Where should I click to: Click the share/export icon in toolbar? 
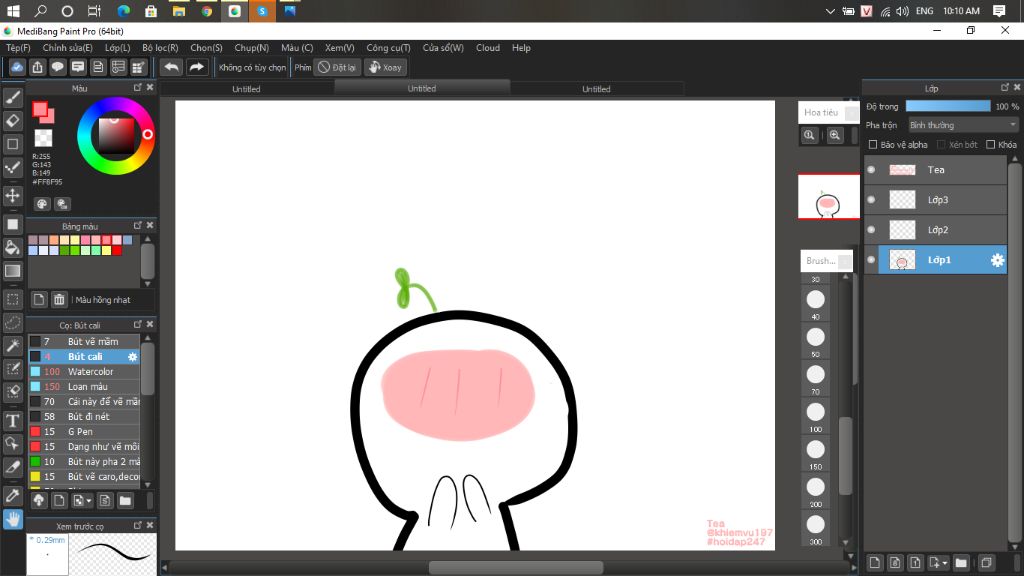(37, 67)
